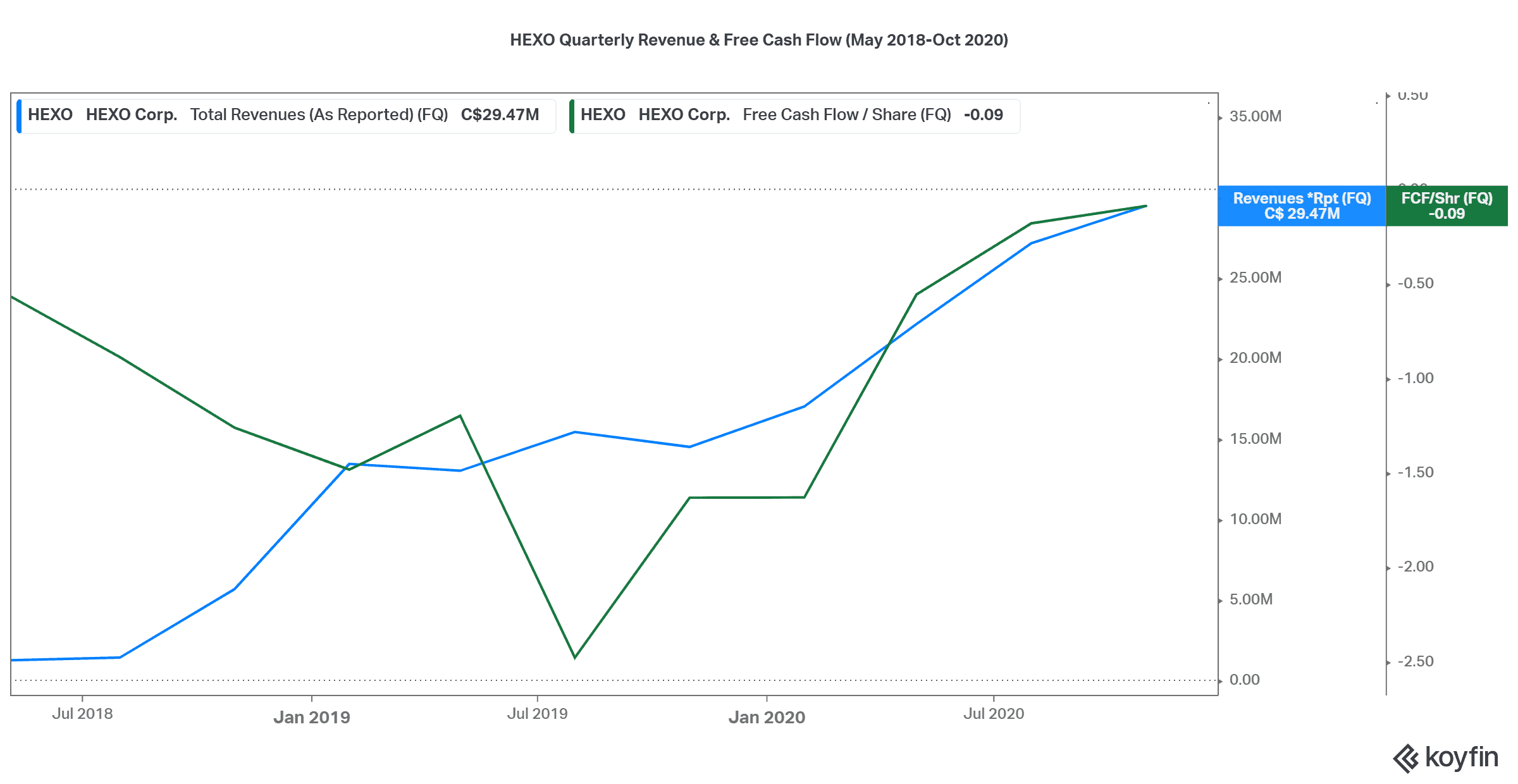This screenshot has width=1518, height=784.
Task: Click the Jul 2018 axis label
Action: [82, 714]
